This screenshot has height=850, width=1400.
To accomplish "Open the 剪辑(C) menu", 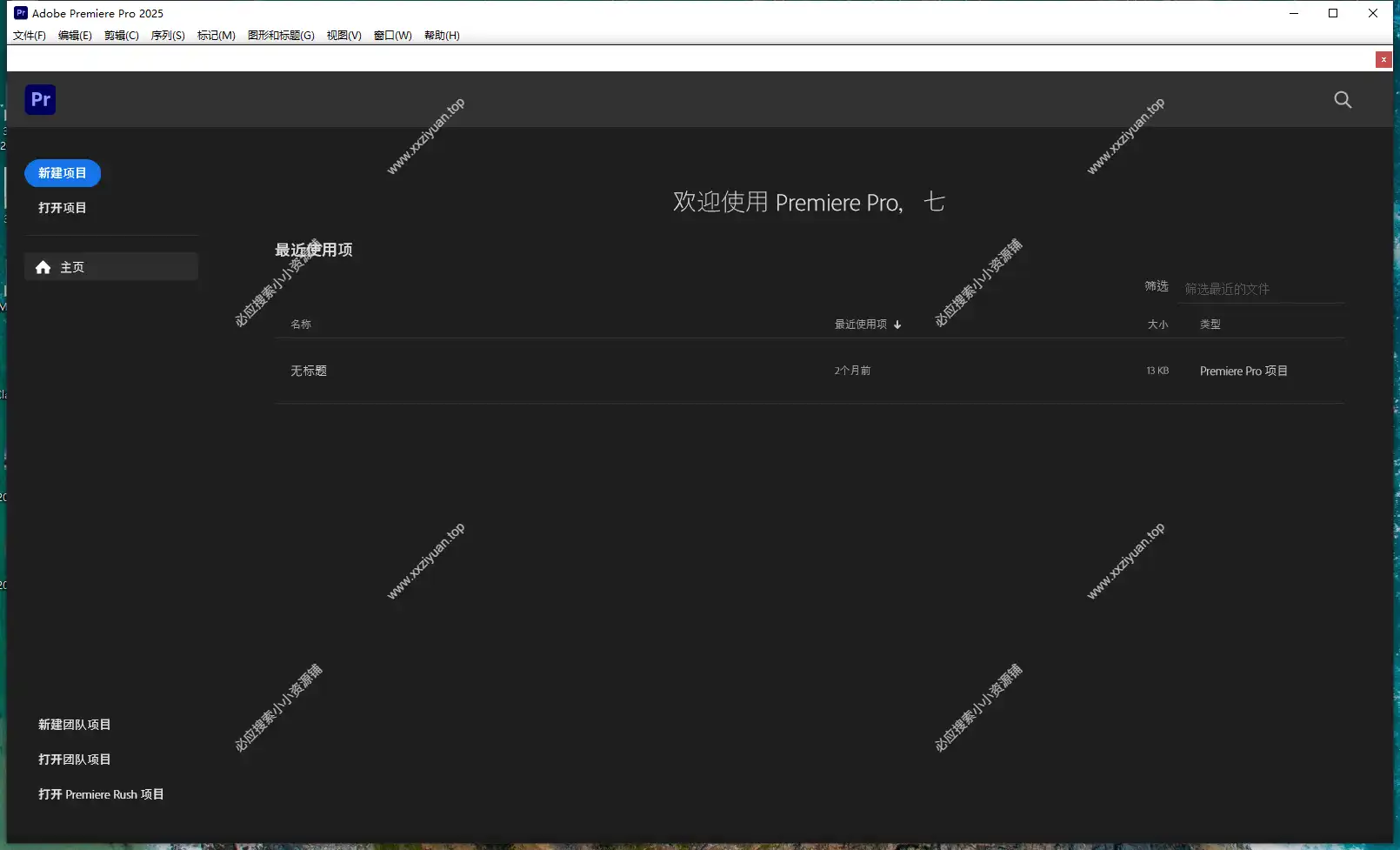I will pyautogui.click(x=122, y=36).
